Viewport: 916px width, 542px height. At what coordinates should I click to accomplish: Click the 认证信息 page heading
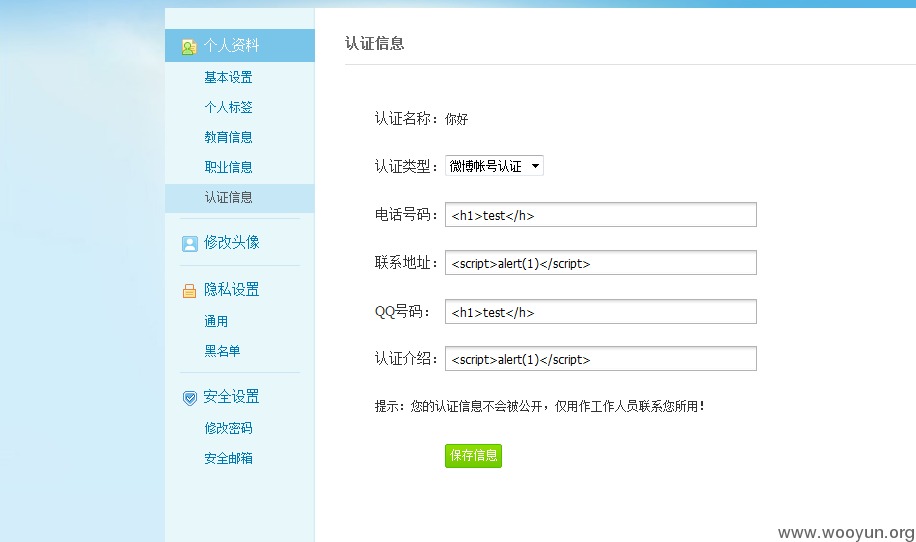[x=374, y=44]
